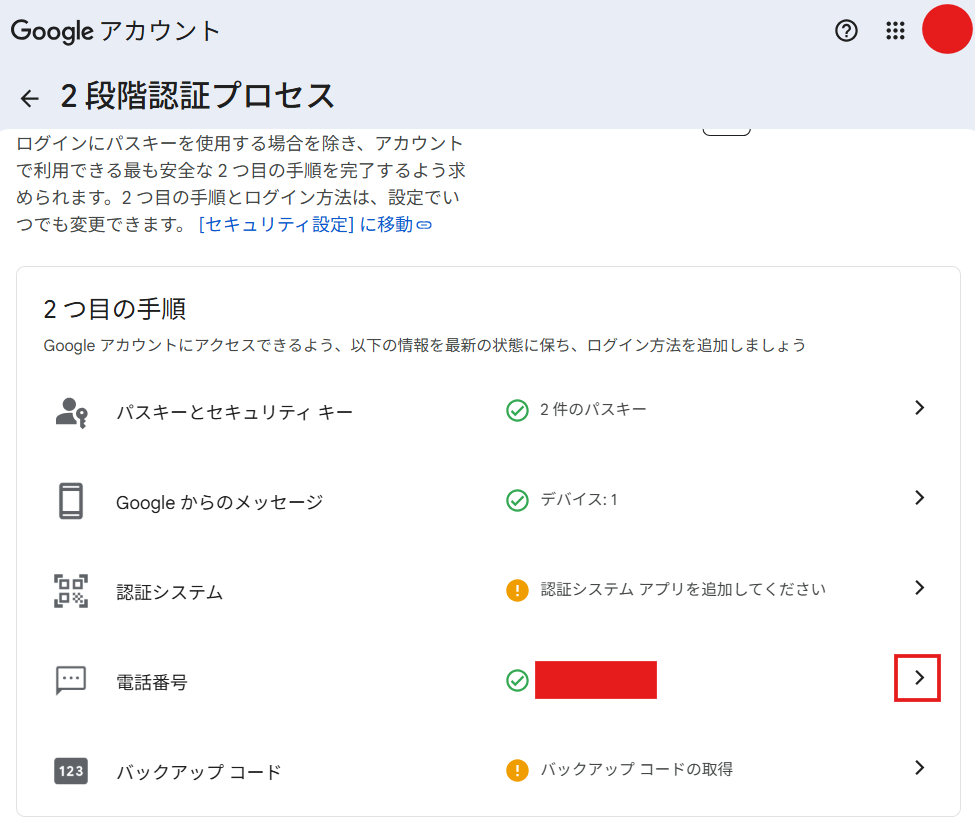The image size is (975, 824).
Task: Expand the Google からのメッセージ row chevron
Action: (x=920, y=498)
